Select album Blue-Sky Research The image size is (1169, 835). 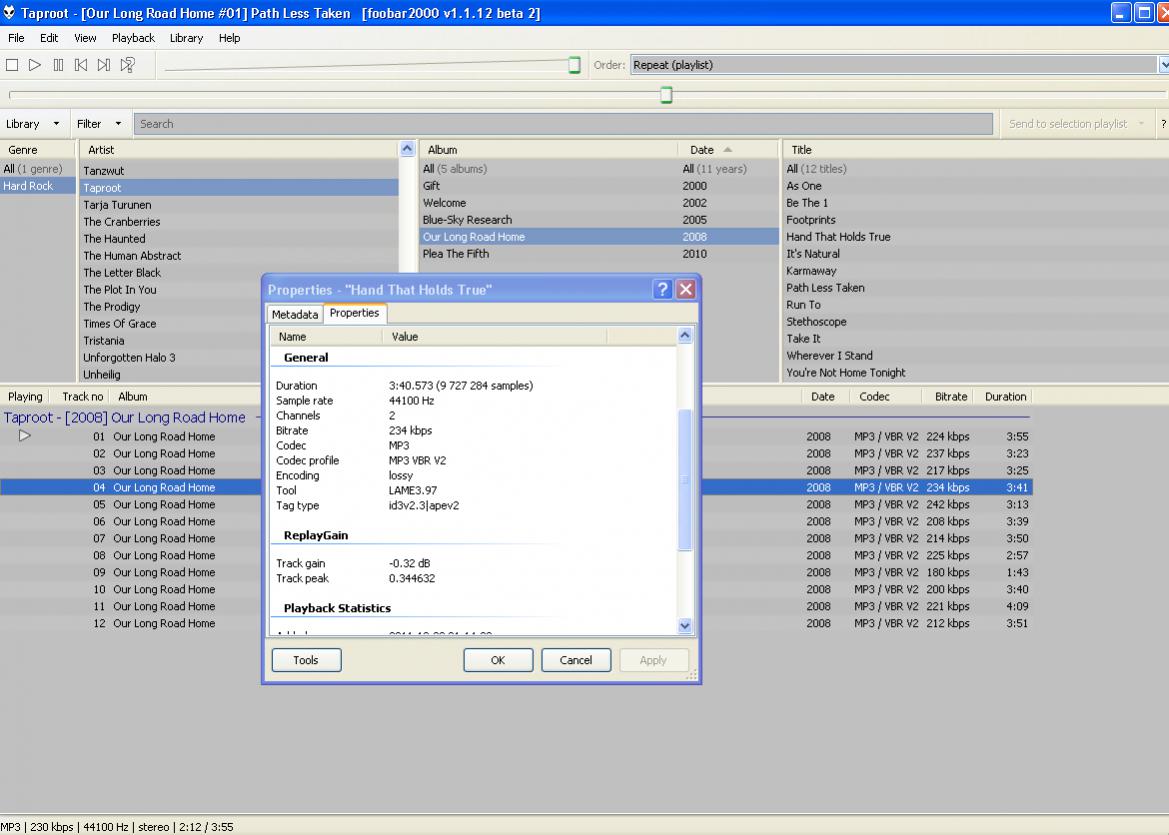(x=599, y=220)
